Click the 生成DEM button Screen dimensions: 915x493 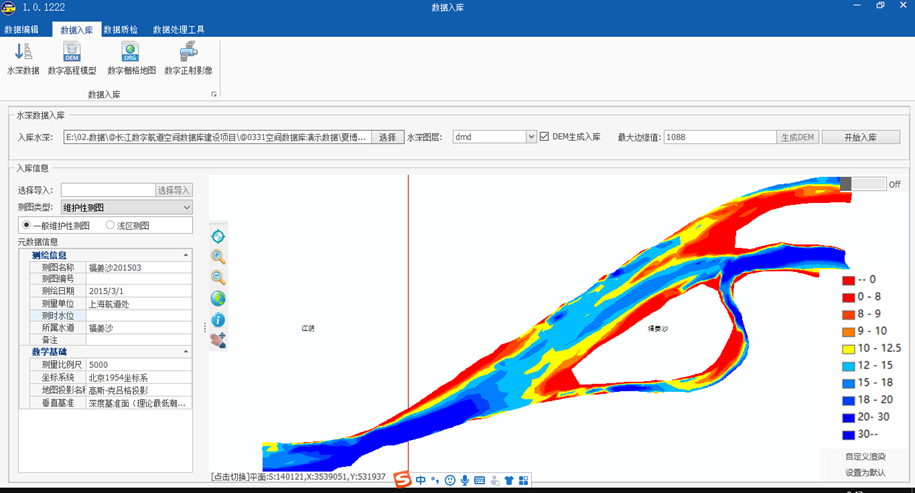pos(798,137)
